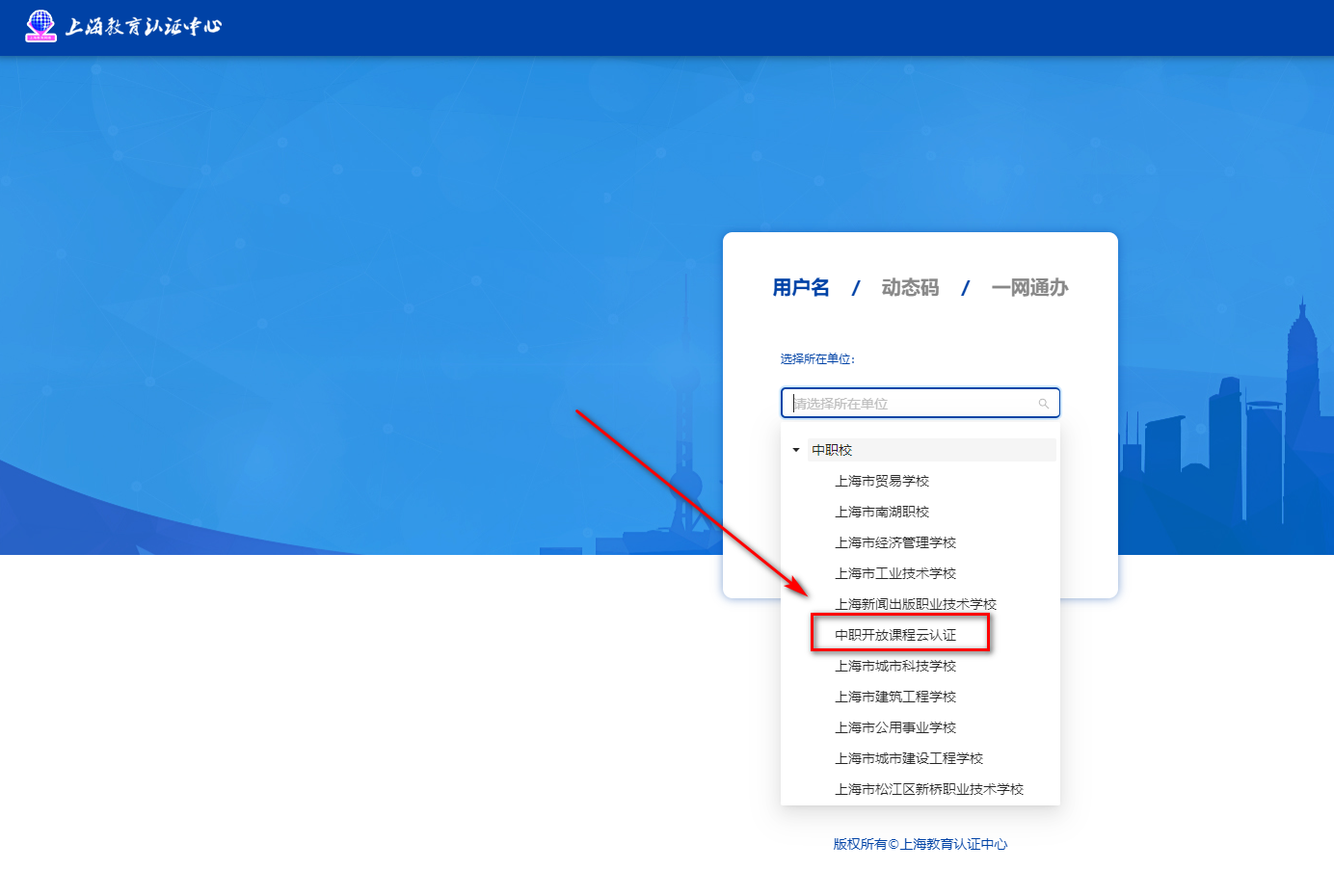Choose 上海市城市建设工程学校 from the list

(x=909, y=758)
